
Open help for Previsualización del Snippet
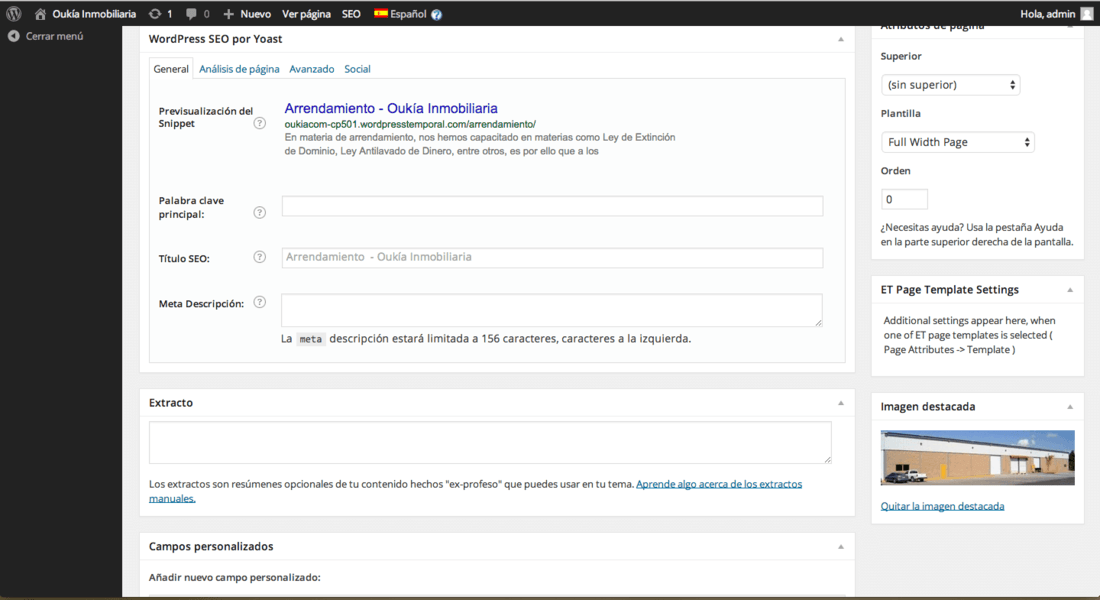click(x=260, y=123)
